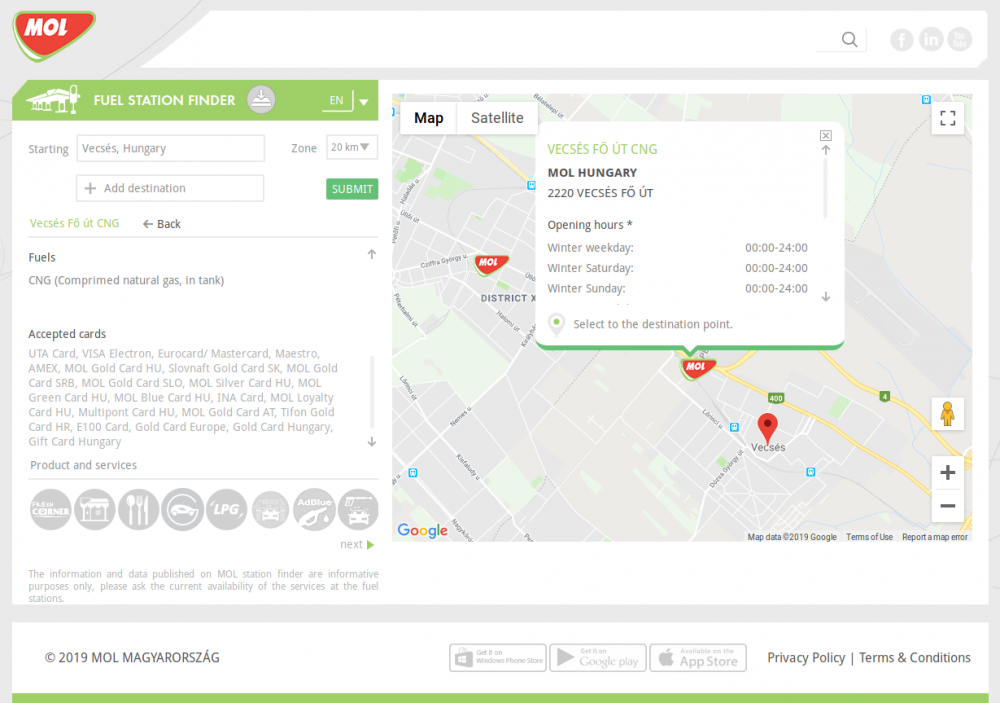
Task: Open the search magnifier in header
Action: click(x=849, y=40)
